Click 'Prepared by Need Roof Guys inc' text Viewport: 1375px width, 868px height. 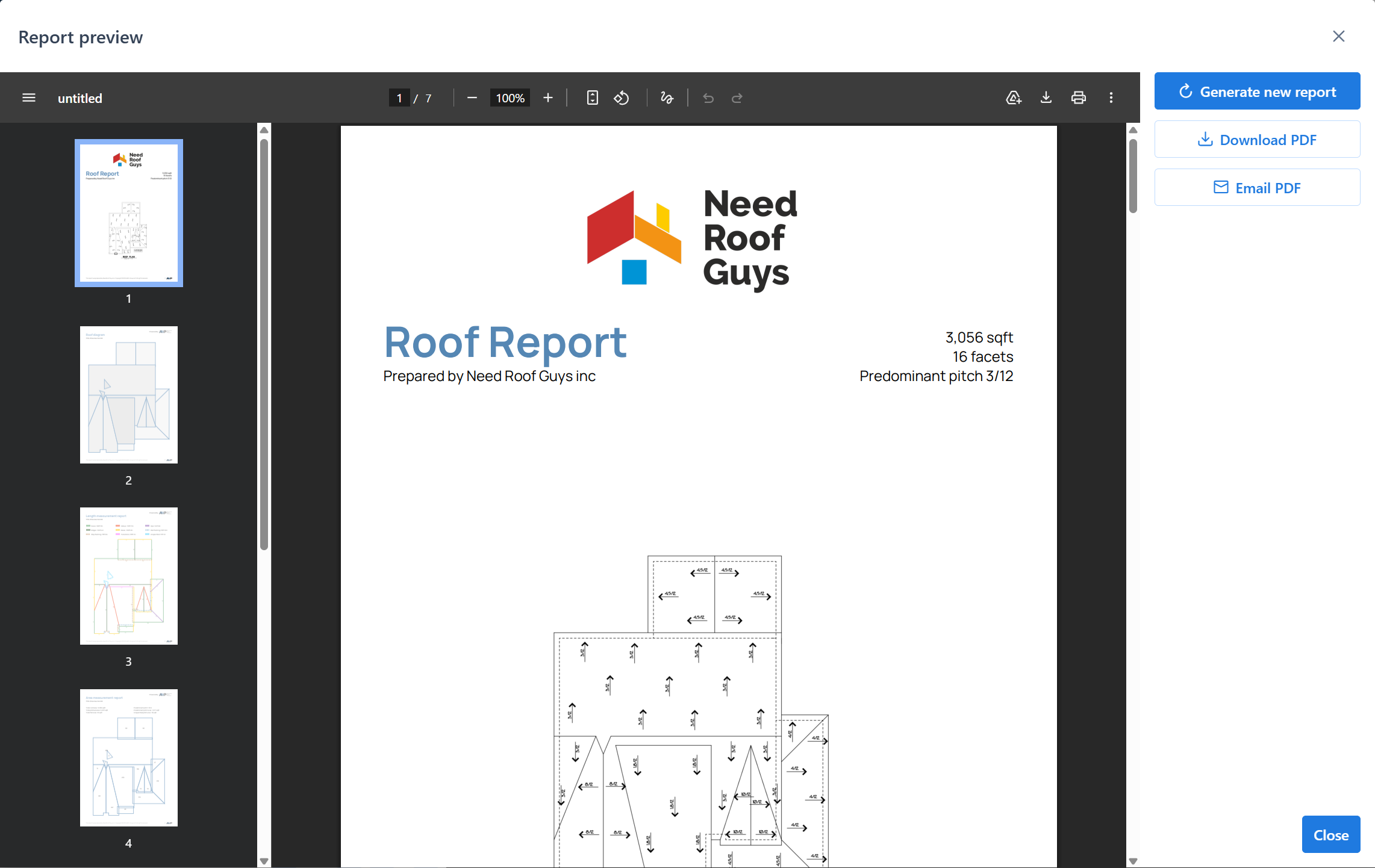pos(489,376)
